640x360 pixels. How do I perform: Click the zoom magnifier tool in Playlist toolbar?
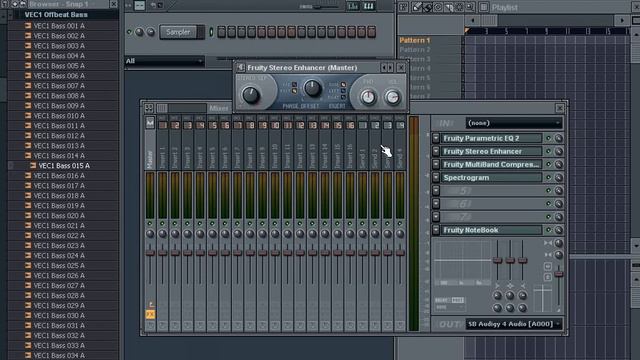470,7
